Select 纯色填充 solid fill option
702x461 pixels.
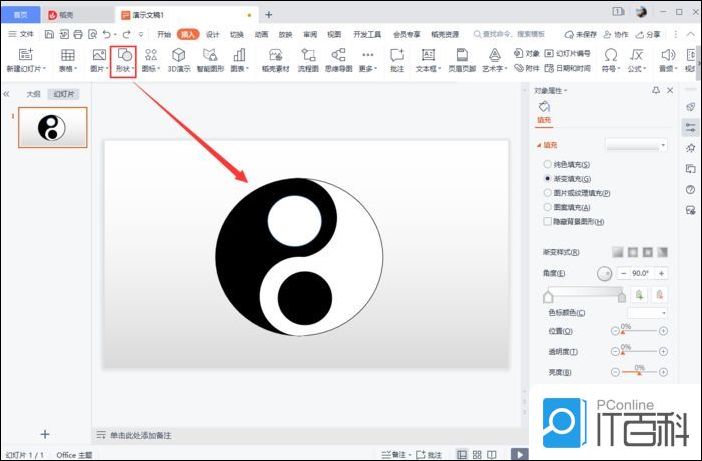(x=546, y=164)
